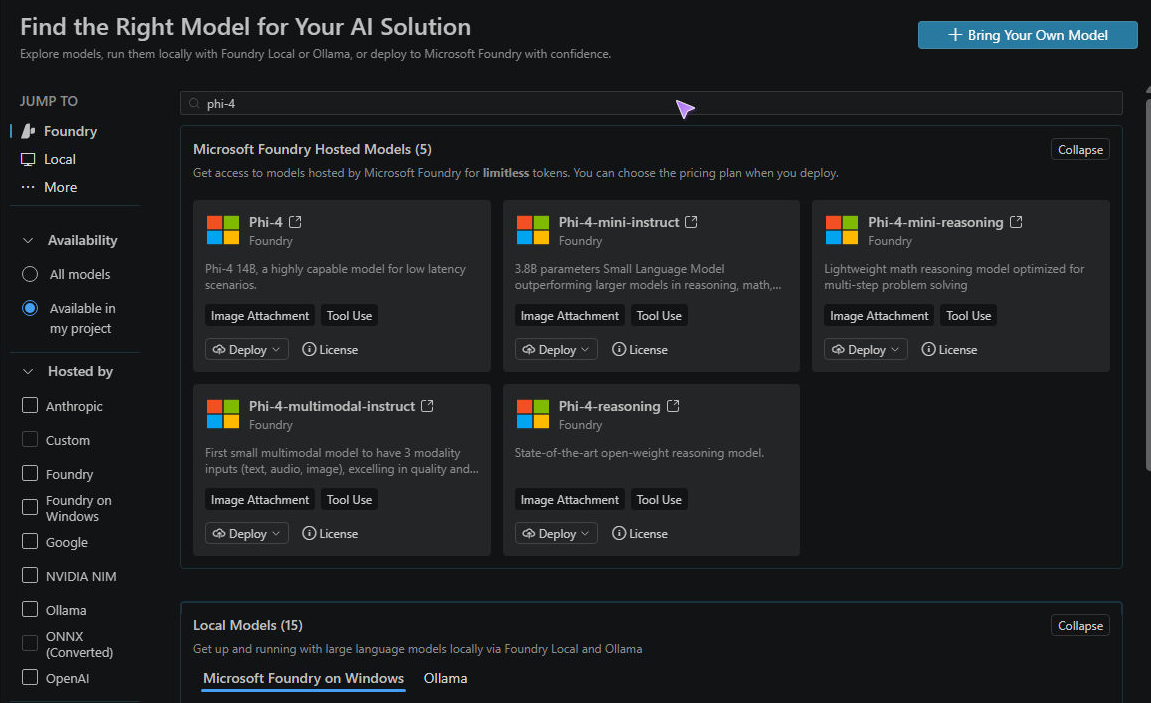1151x703 pixels.
Task: Select the All models radio button
Action: click(30, 274)
